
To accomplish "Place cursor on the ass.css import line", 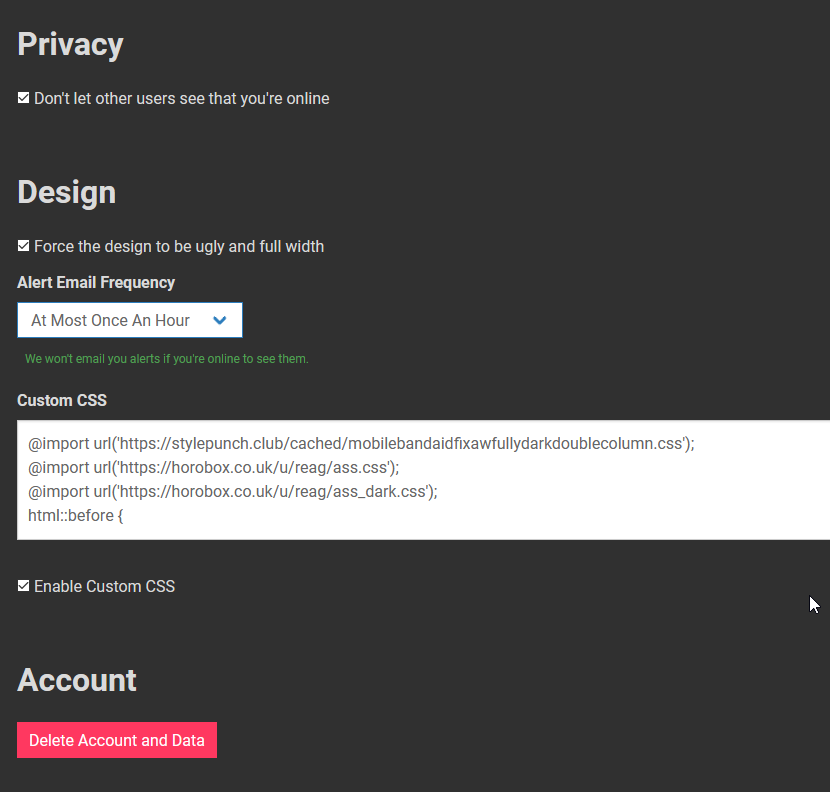I will pos(213,467).
